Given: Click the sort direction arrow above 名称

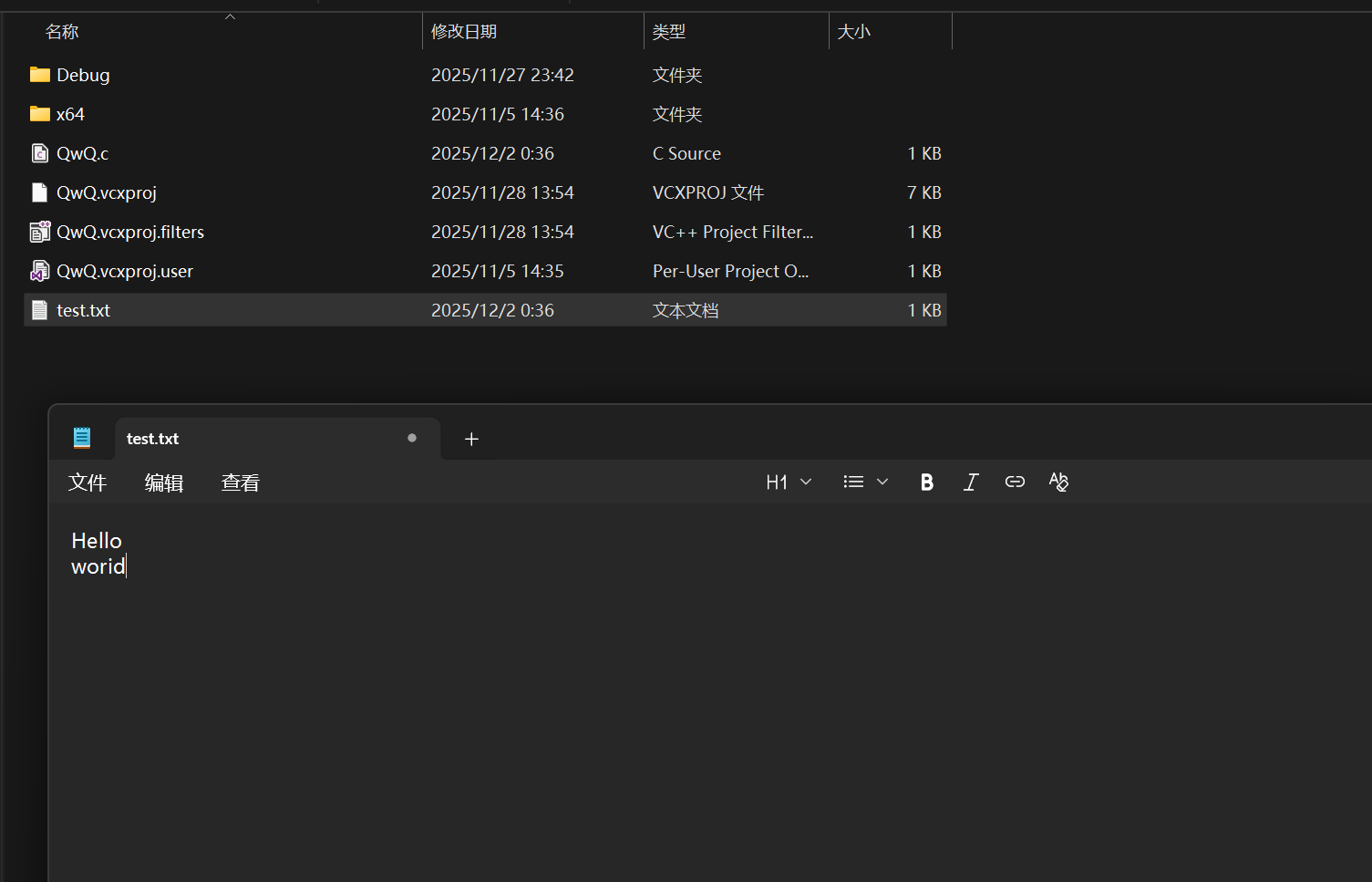Looking at the screenshot, I should click(230, 16).
